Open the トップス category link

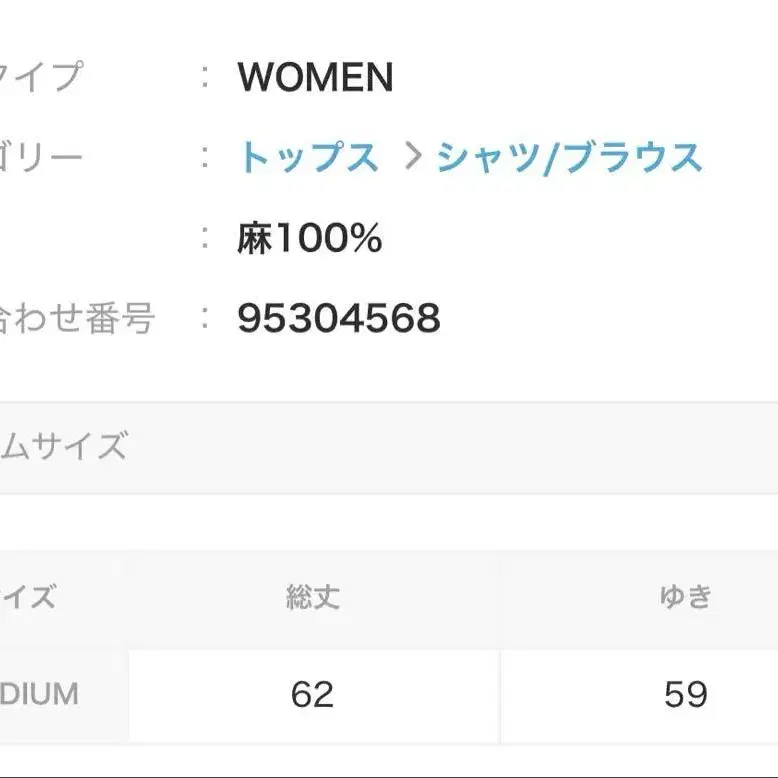tap(308, 158)
